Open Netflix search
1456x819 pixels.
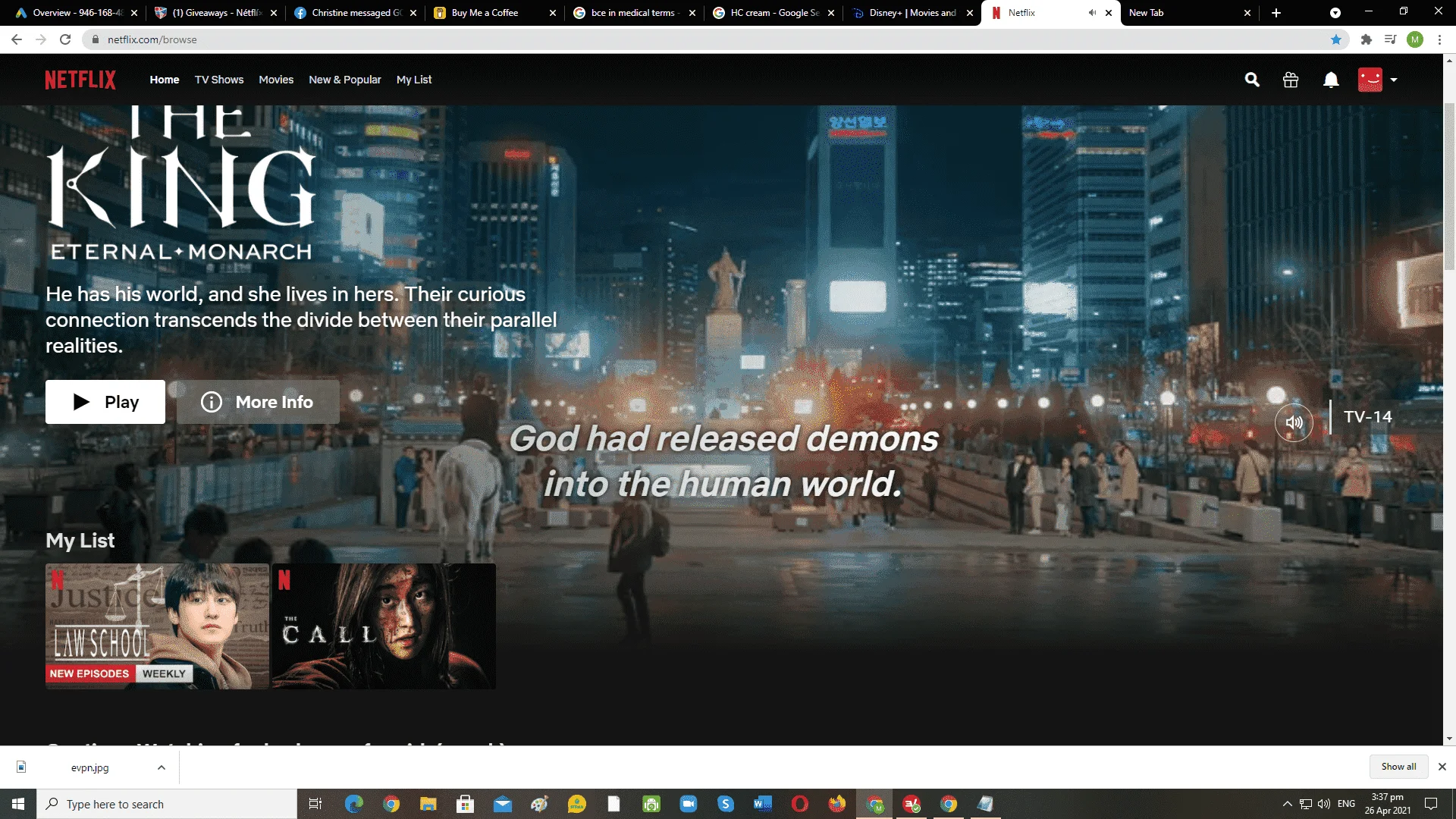click(1252, 80)
